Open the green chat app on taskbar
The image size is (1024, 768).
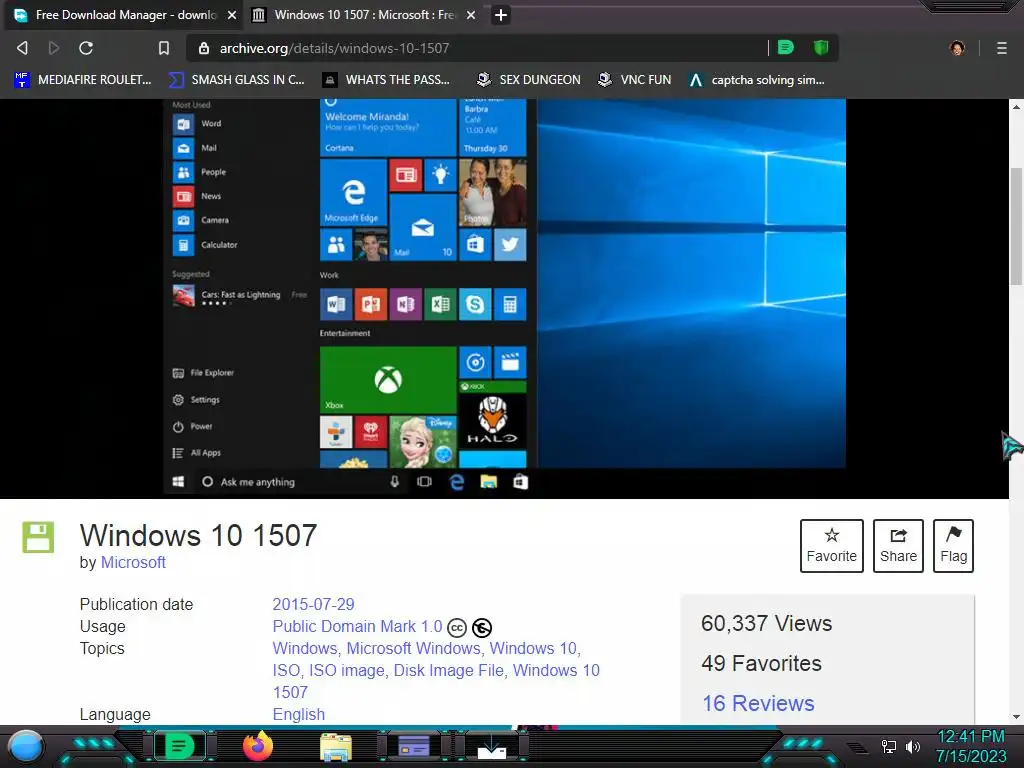(x=180, y=746)
